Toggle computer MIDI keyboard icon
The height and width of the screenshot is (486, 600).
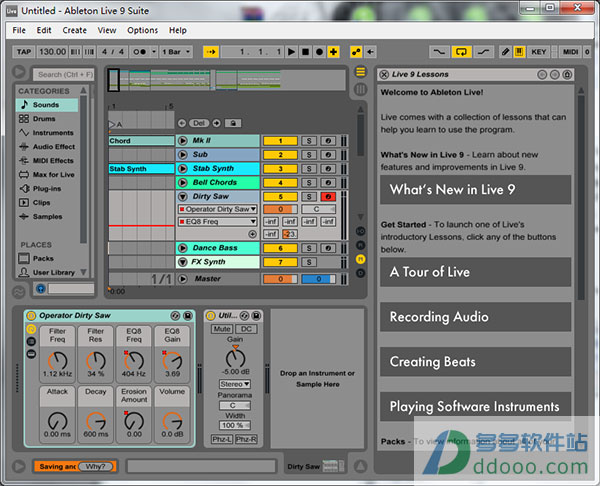pyautogui.click(x=519, y=52)
